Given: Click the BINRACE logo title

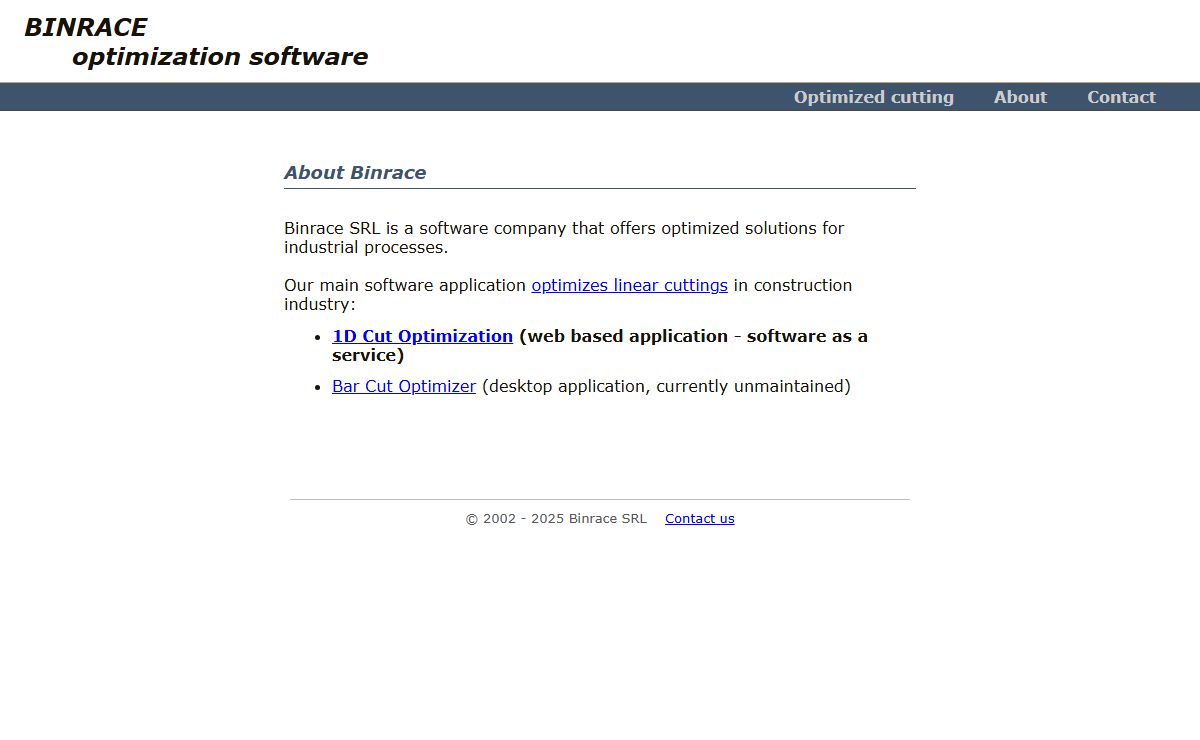Looking at the screenshot, I should click(85, 28).
